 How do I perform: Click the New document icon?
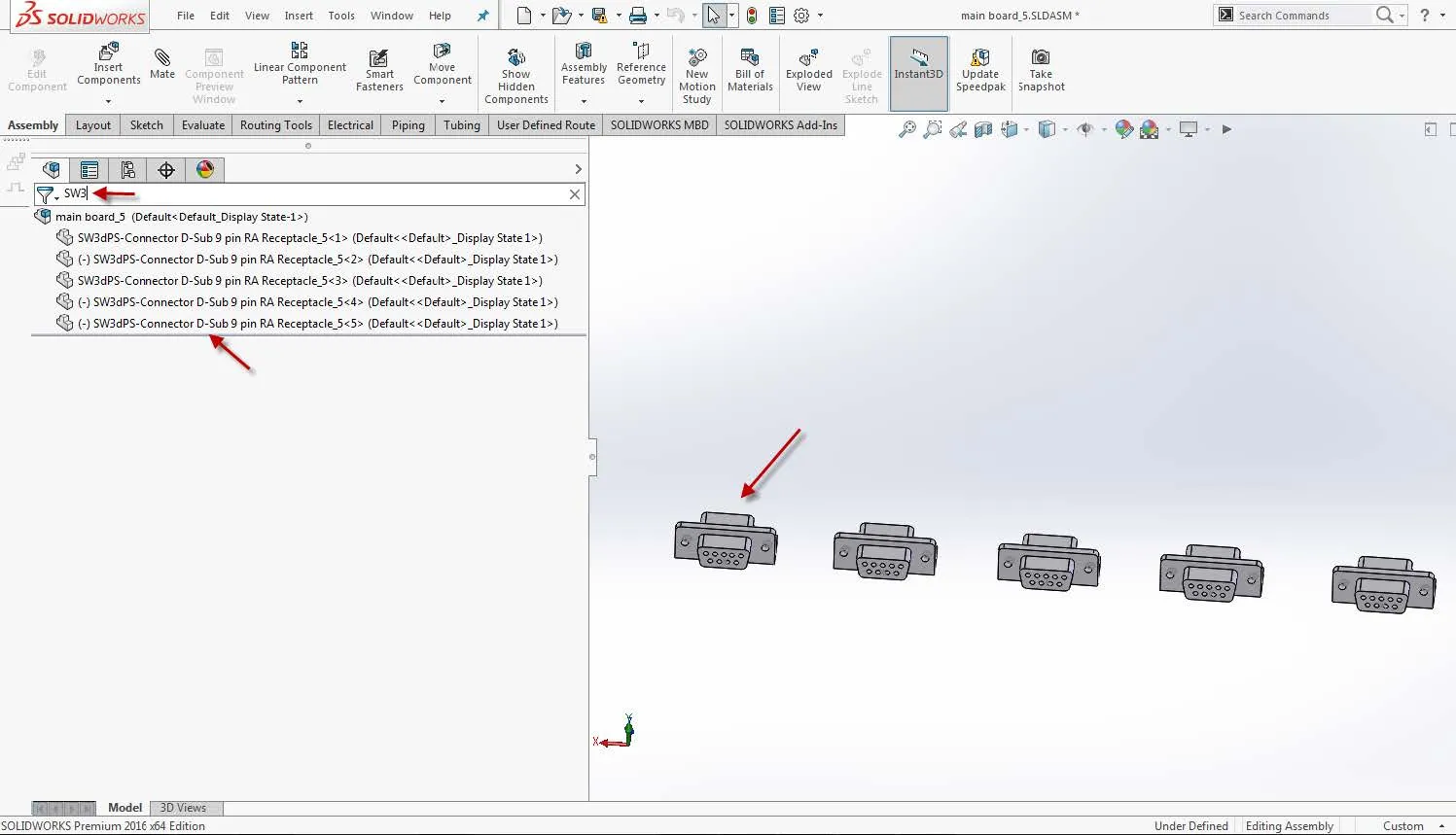click(524, 16)
